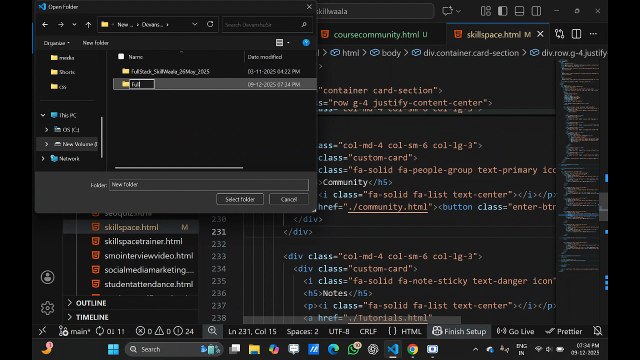Refresh the folder listing in dialog
Image resolution: width=640 pixels, height=360 pixels.
click(210, 24)
